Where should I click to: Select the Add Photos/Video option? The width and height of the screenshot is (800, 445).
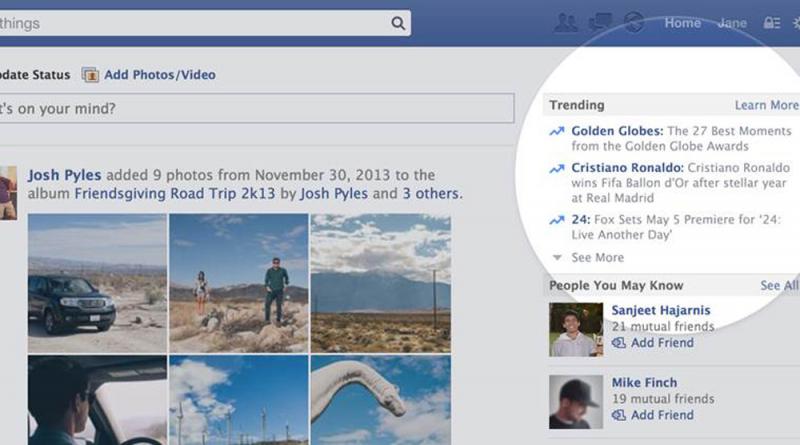[160, 75]
